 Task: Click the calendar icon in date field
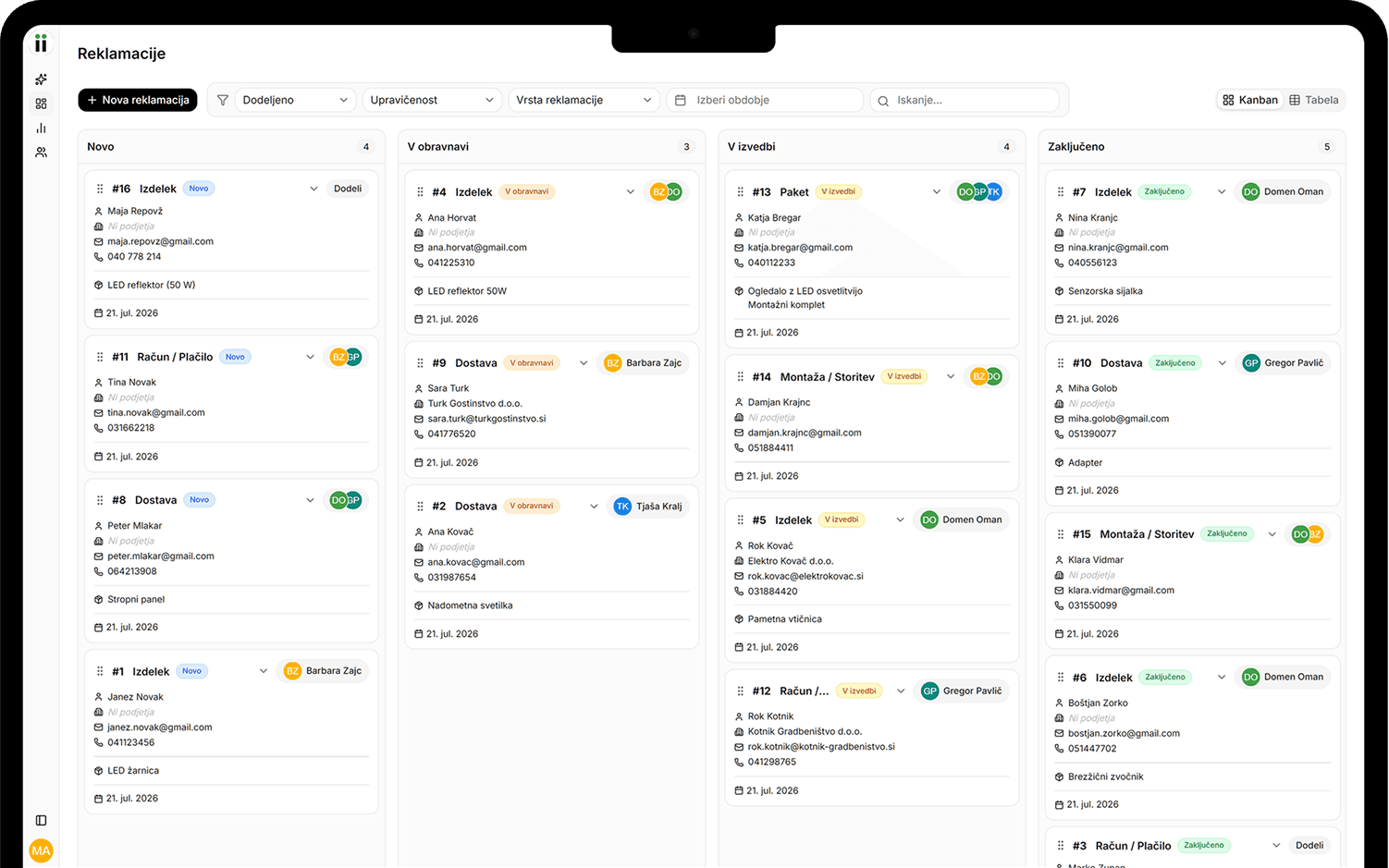[x=681, y=100]
